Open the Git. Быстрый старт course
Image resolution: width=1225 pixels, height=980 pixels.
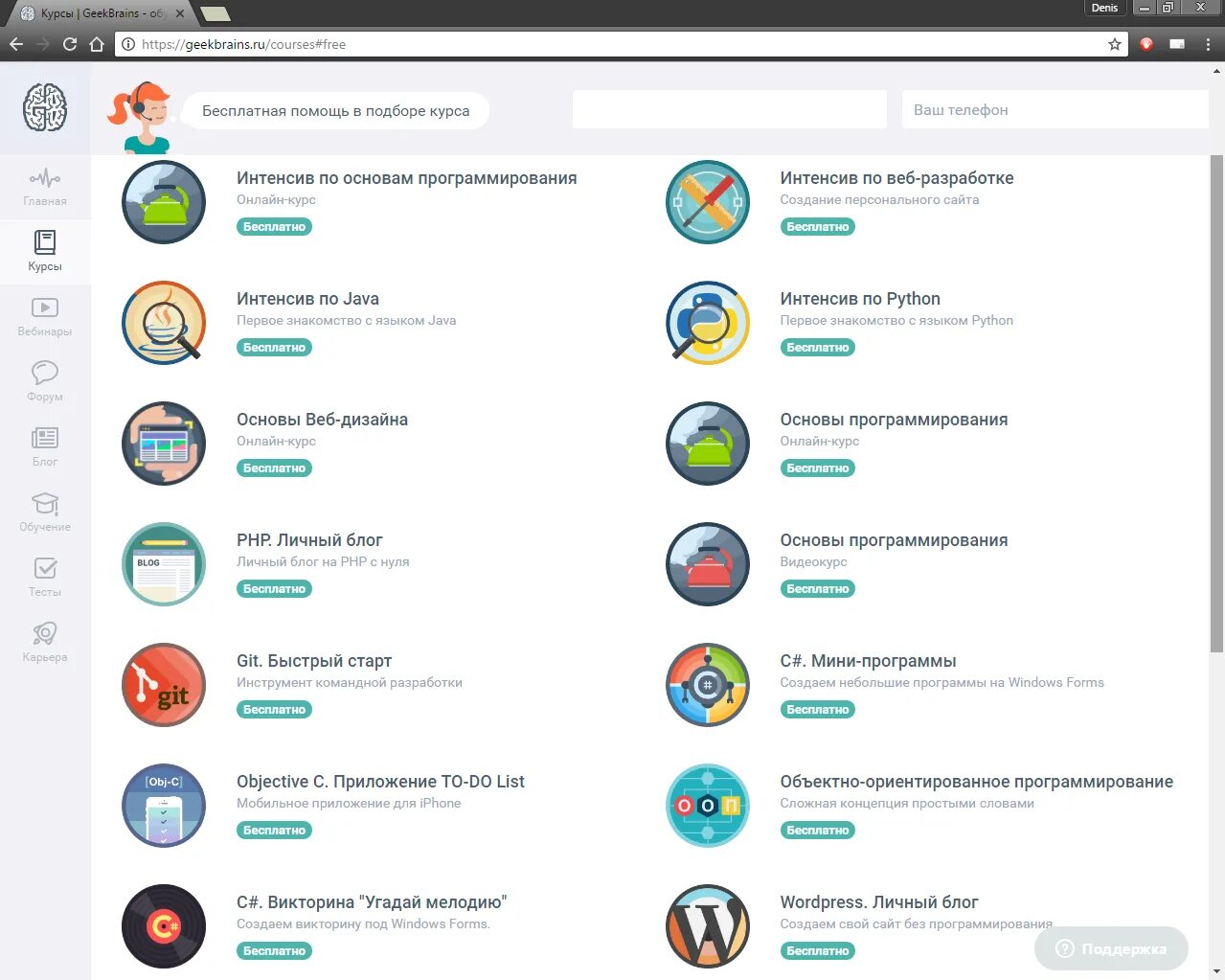click(314, 661)
